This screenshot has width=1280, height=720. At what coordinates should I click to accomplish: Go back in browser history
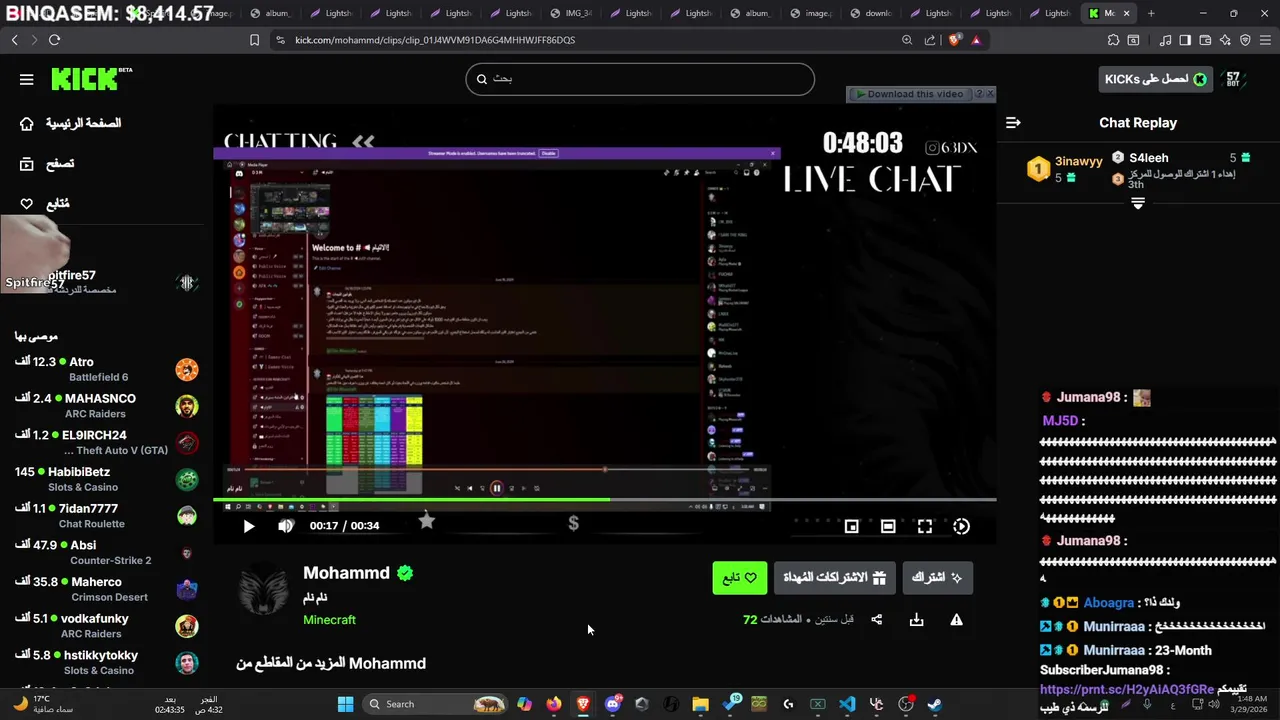(14, 40)
